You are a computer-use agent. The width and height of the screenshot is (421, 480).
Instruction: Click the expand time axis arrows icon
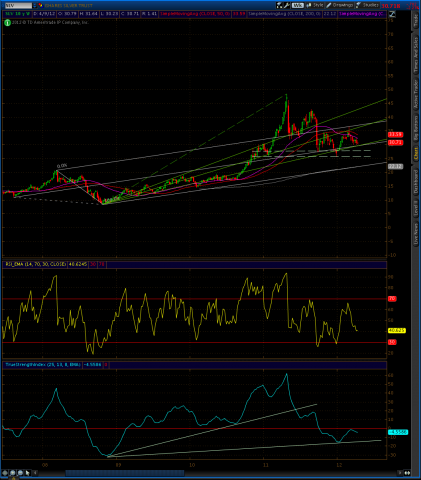(x=407, y=473)
